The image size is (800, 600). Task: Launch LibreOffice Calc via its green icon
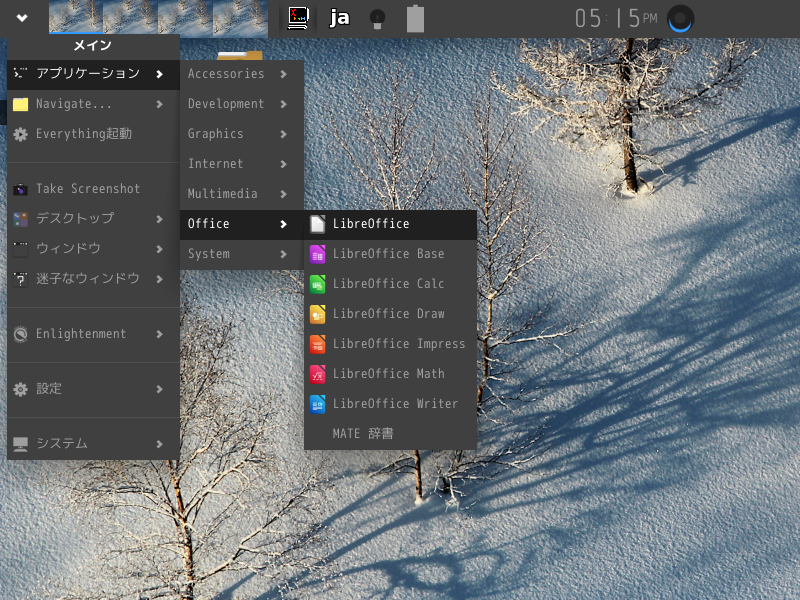click(317, 284)
